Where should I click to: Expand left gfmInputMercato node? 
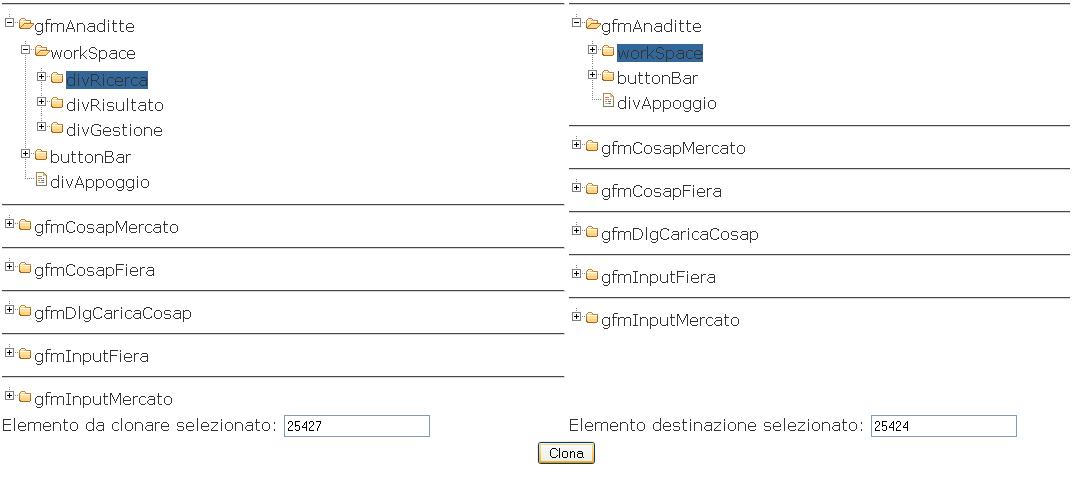10,395
